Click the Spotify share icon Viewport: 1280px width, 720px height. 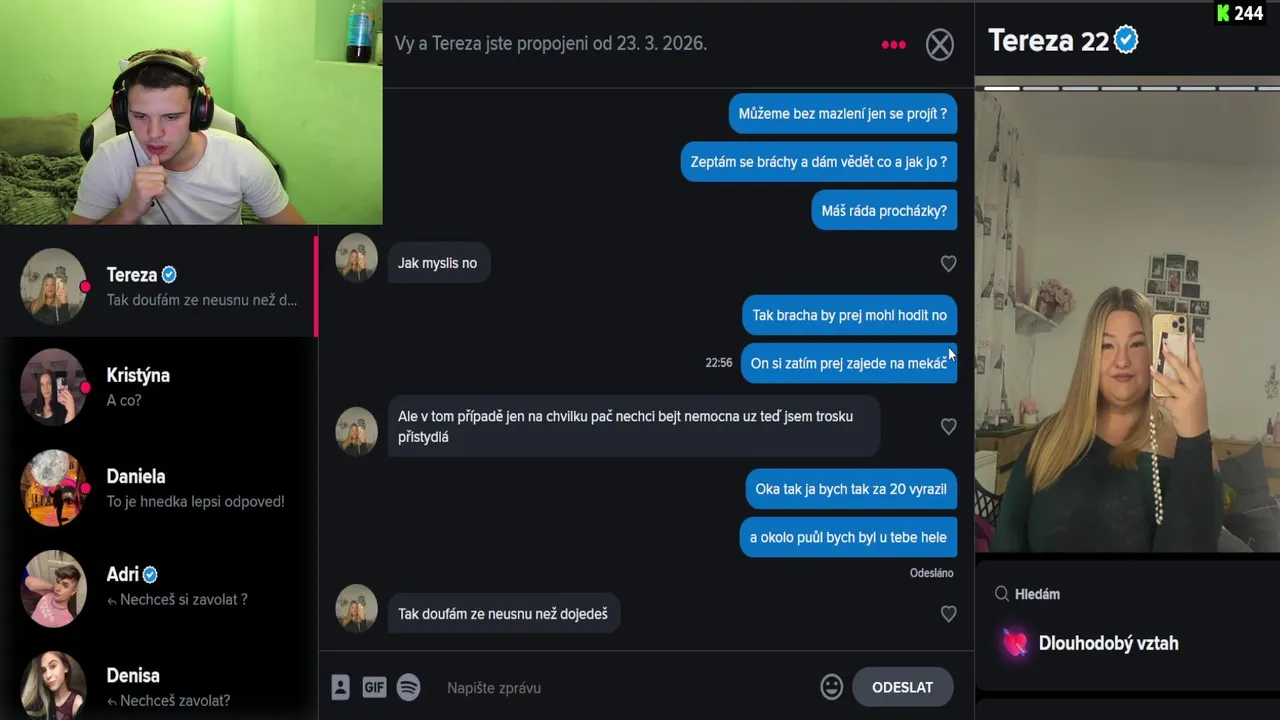[x=408, y=687]
